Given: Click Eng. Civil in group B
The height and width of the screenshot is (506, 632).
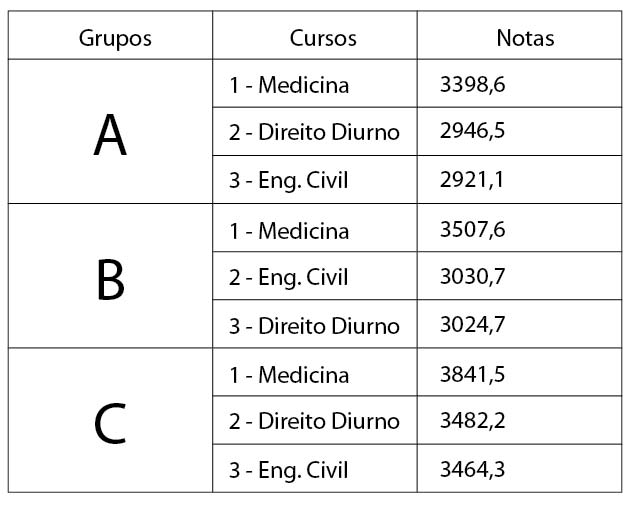Looking at the screenshot, I should 289,277.
